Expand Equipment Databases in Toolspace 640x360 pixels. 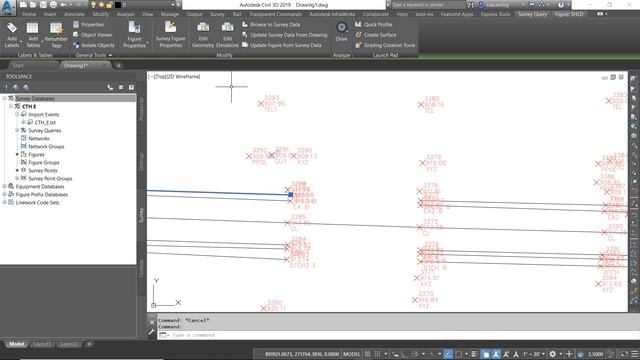click(x=4, y=186)
